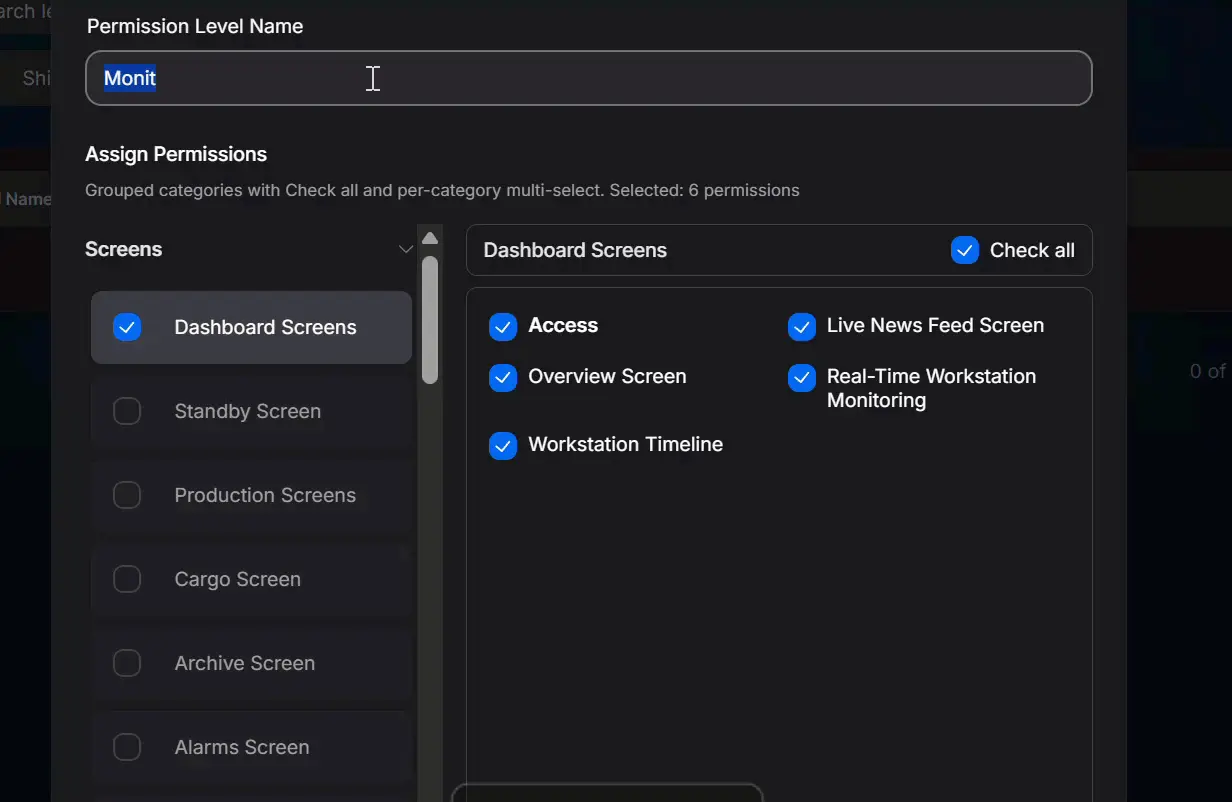Uncheck Overview Screen permission
This screenshot has height=802, width=1232.
pos(503,377)
